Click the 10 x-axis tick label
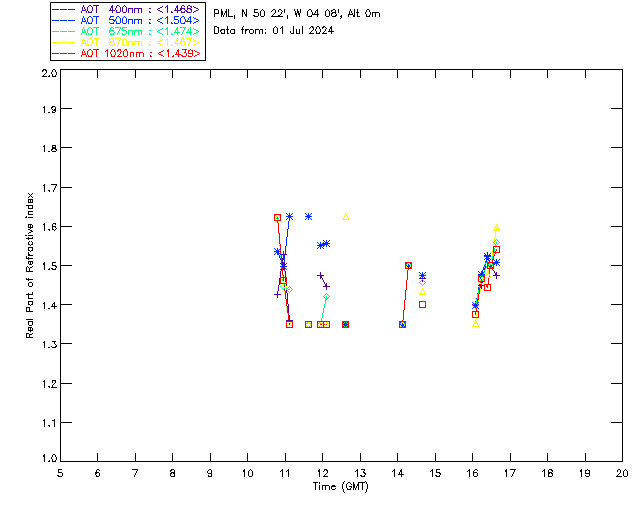 click(247, 473)
